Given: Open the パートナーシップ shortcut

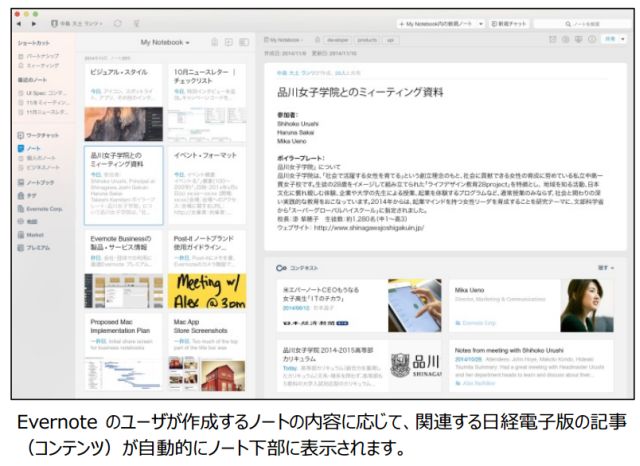Looking at the screenshot, I should [x=39, y=56].
